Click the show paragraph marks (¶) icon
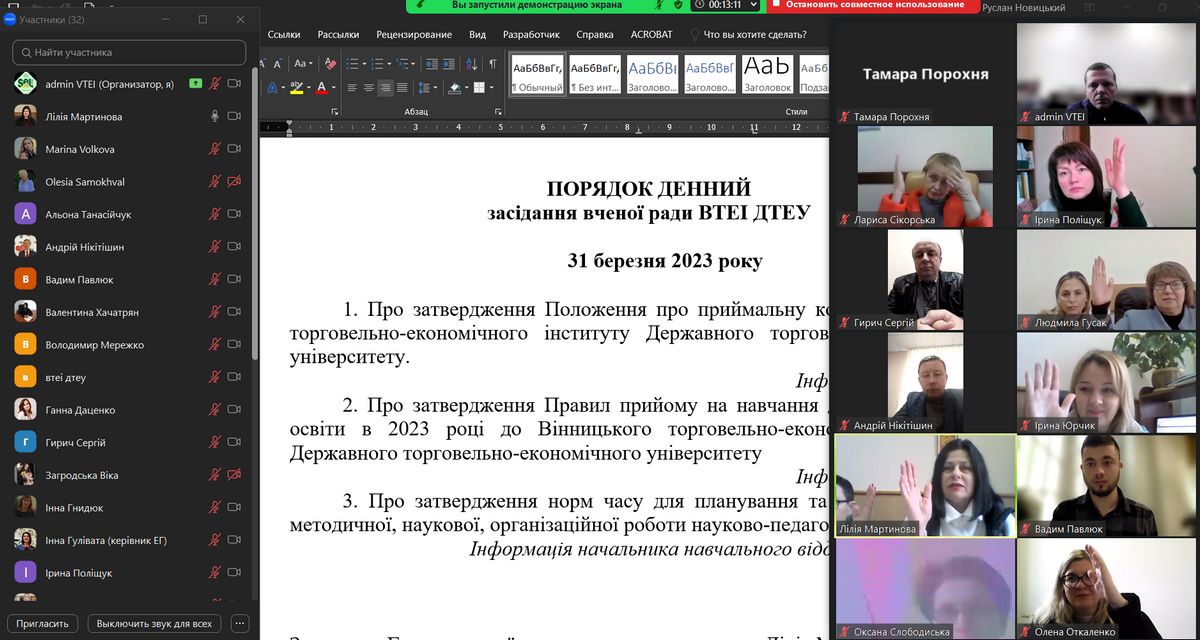 [x=493, y=65]
